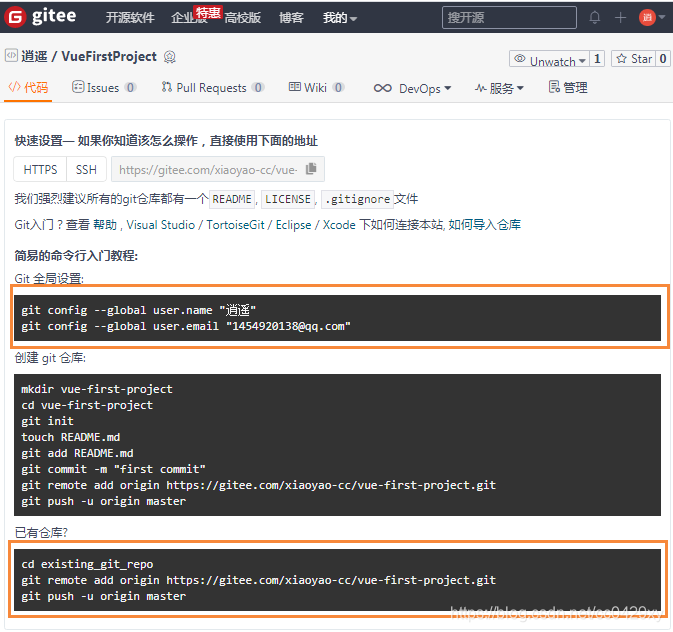This screenshot has width=673, height=632.
Task: Click the VueFirstProject repository name
Action: [109, 56]
